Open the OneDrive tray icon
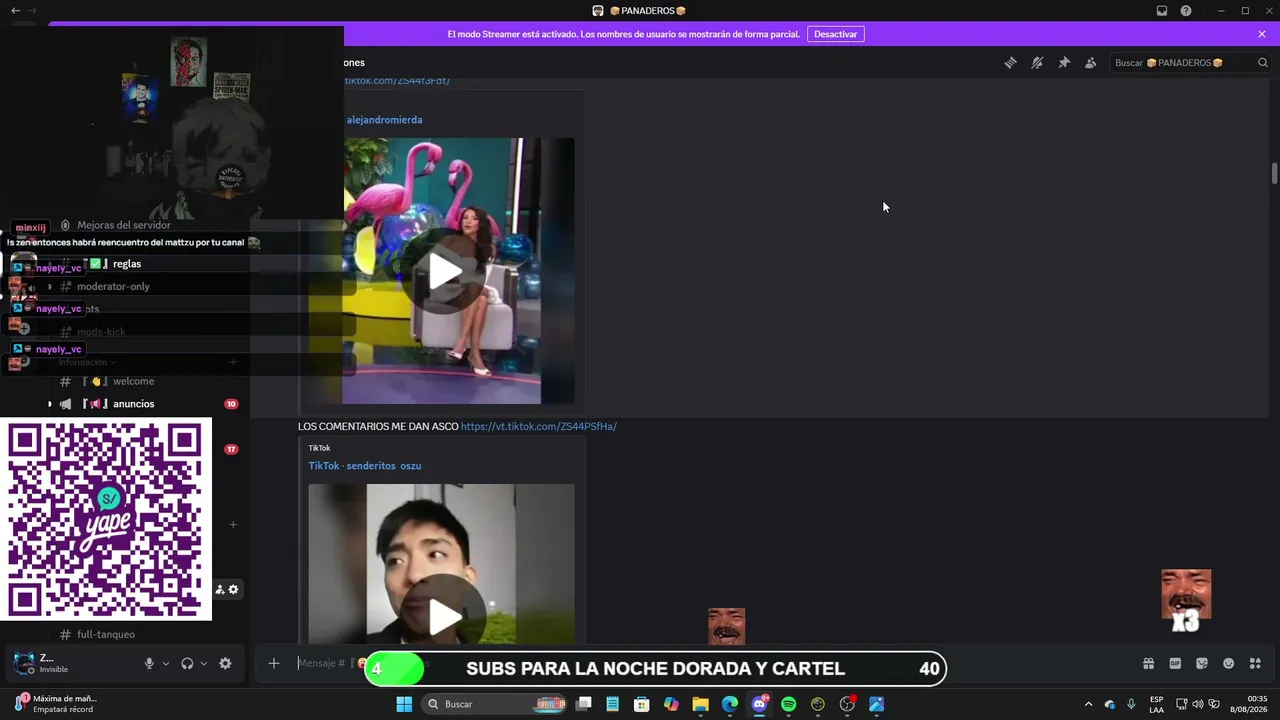The height and width of the screenshot is (720, 1280). (1110, 704)
